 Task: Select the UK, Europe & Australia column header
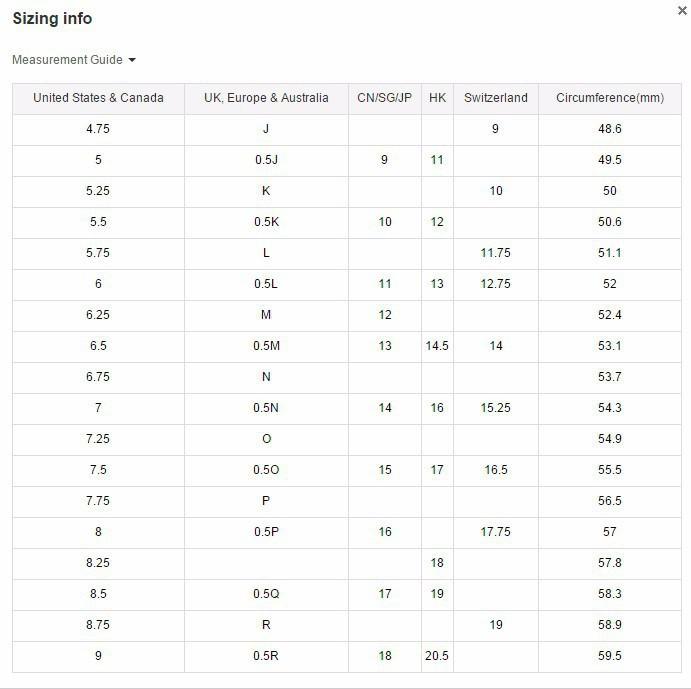pyautogui.click(x=266, y=98)
